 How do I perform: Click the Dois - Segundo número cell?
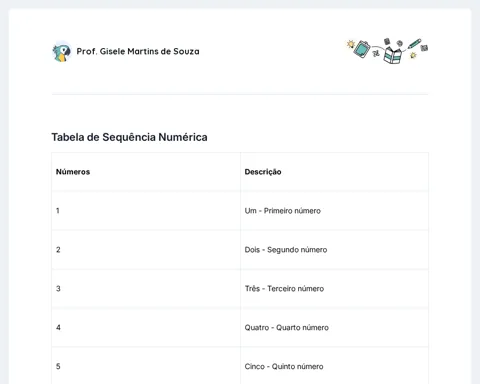334,250
